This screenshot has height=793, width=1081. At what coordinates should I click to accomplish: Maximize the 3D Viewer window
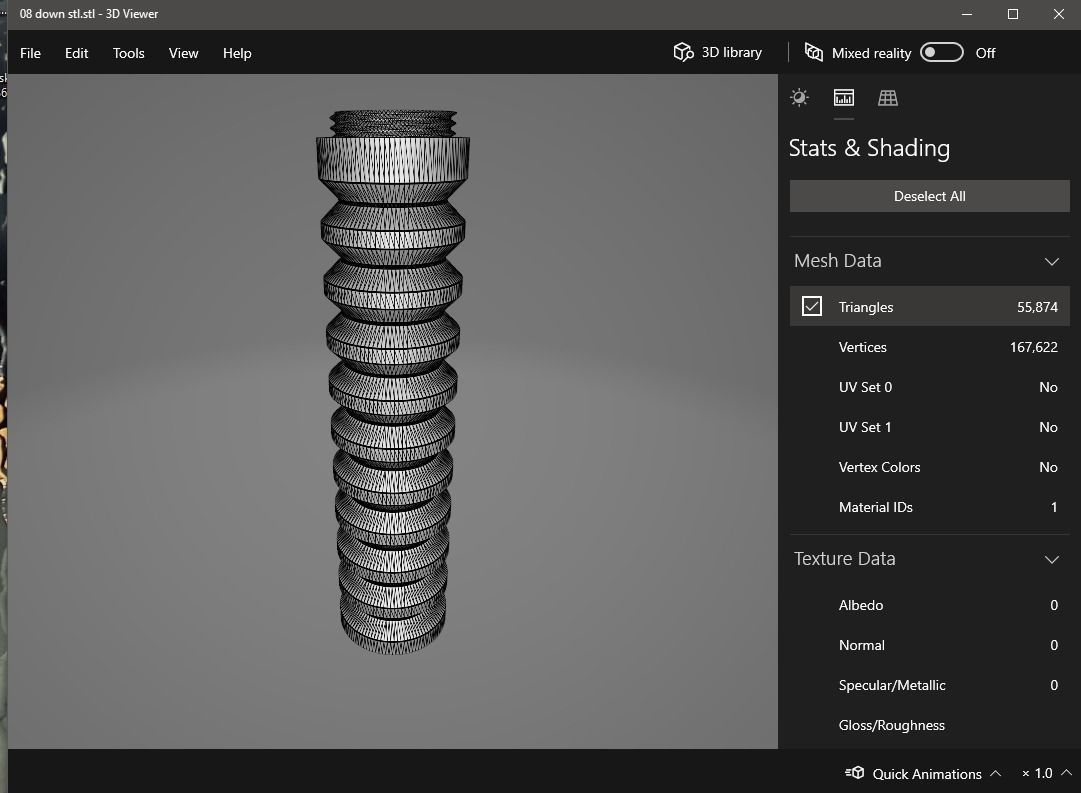coord(1013,14)
